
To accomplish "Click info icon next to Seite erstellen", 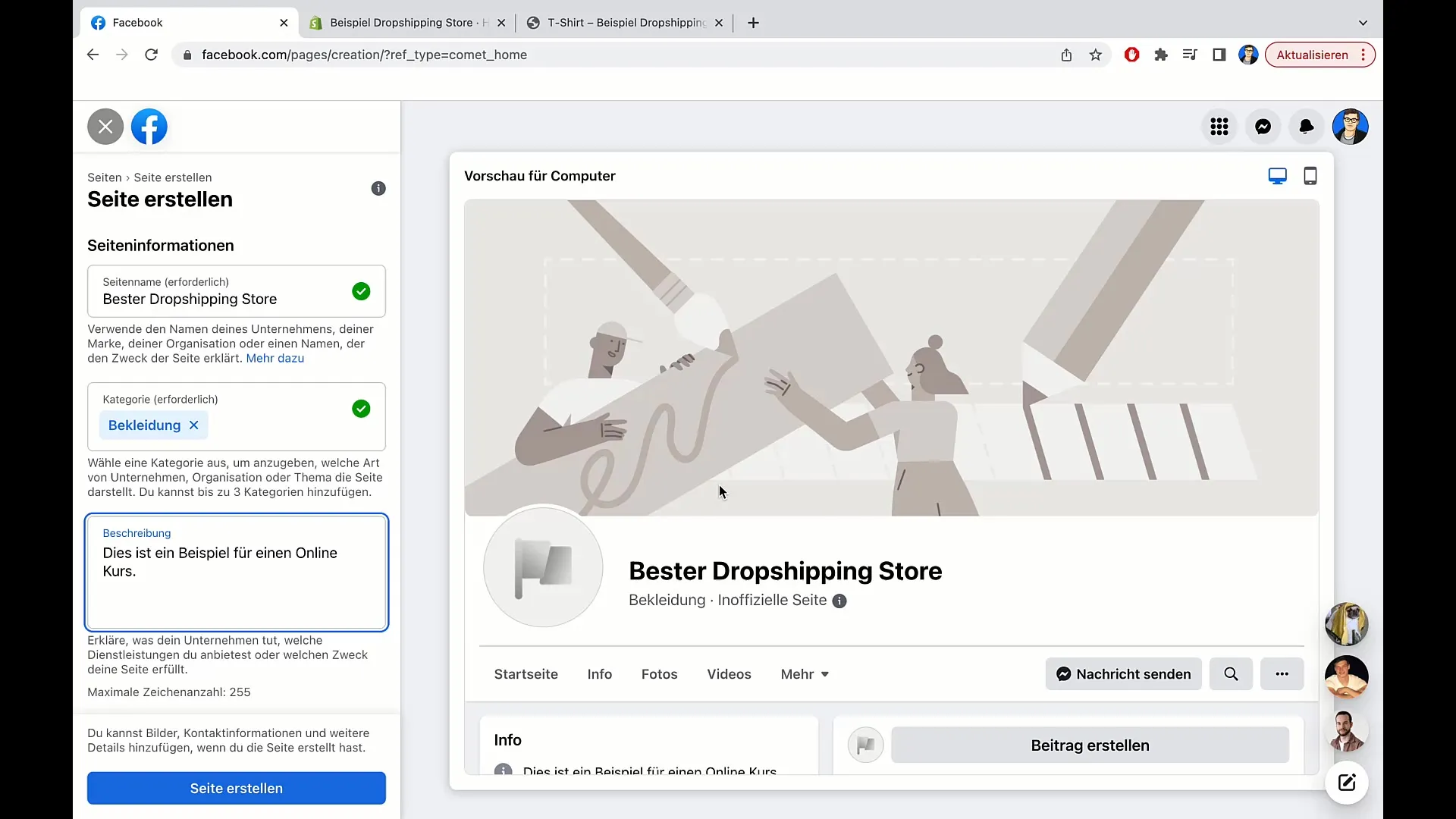I will point(378,189).
